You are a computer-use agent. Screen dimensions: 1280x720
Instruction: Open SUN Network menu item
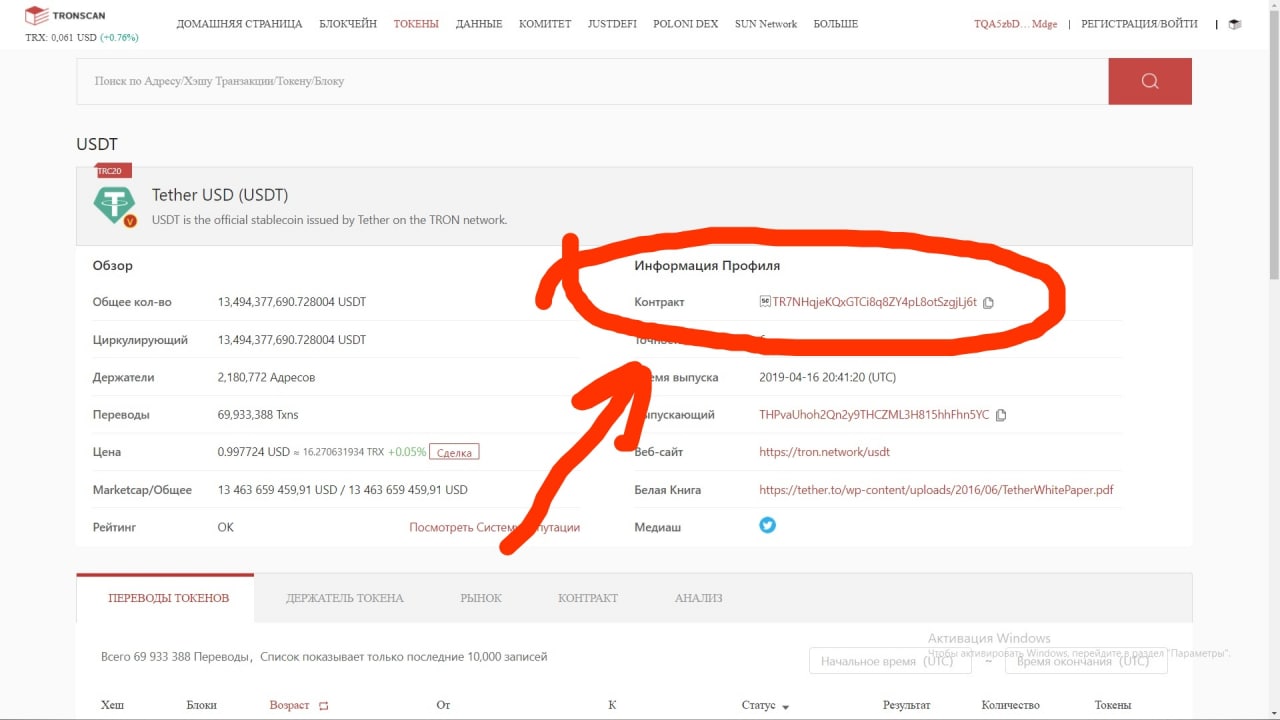[x=766, y=24]
